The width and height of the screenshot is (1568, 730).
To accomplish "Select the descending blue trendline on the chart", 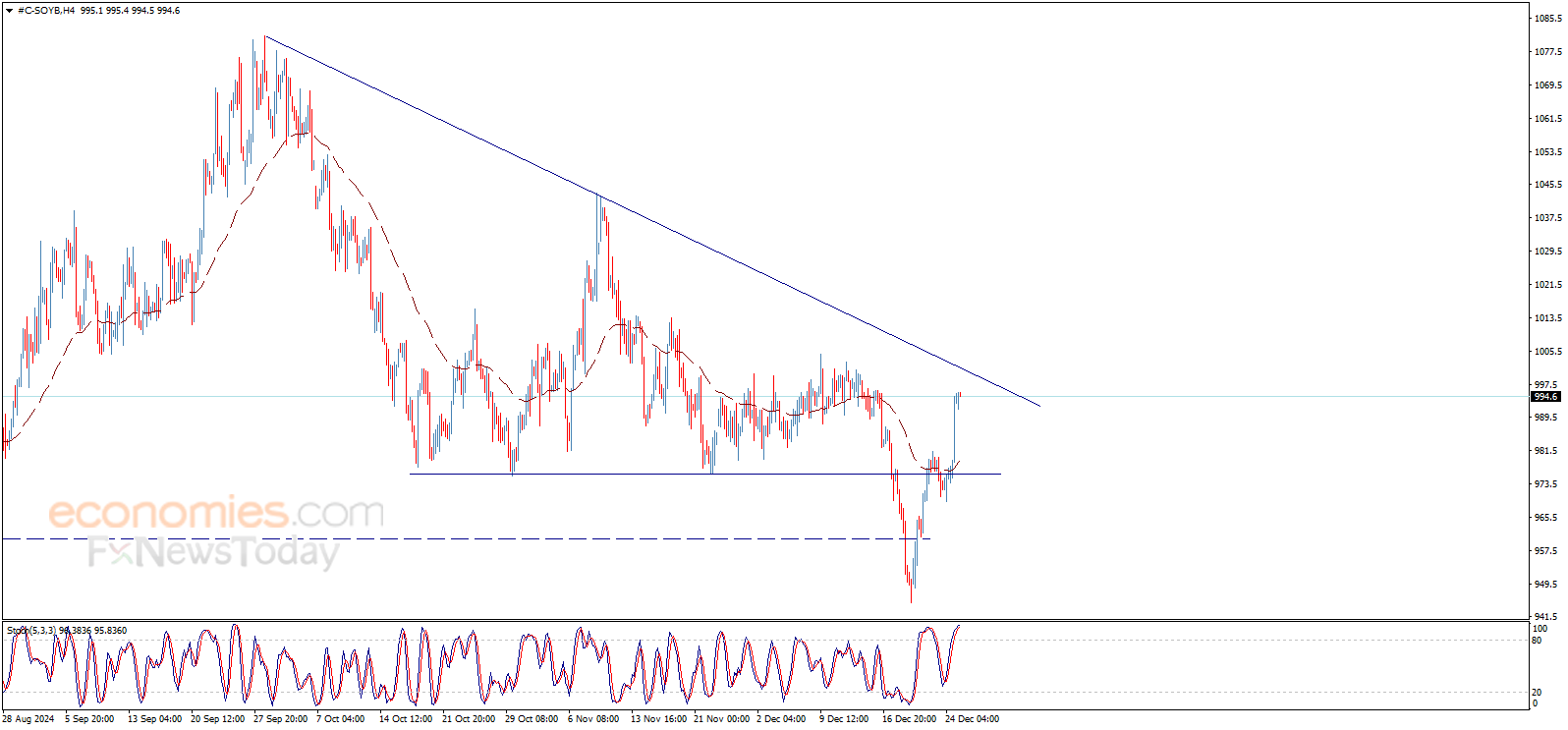I will [x=652, y=221].
